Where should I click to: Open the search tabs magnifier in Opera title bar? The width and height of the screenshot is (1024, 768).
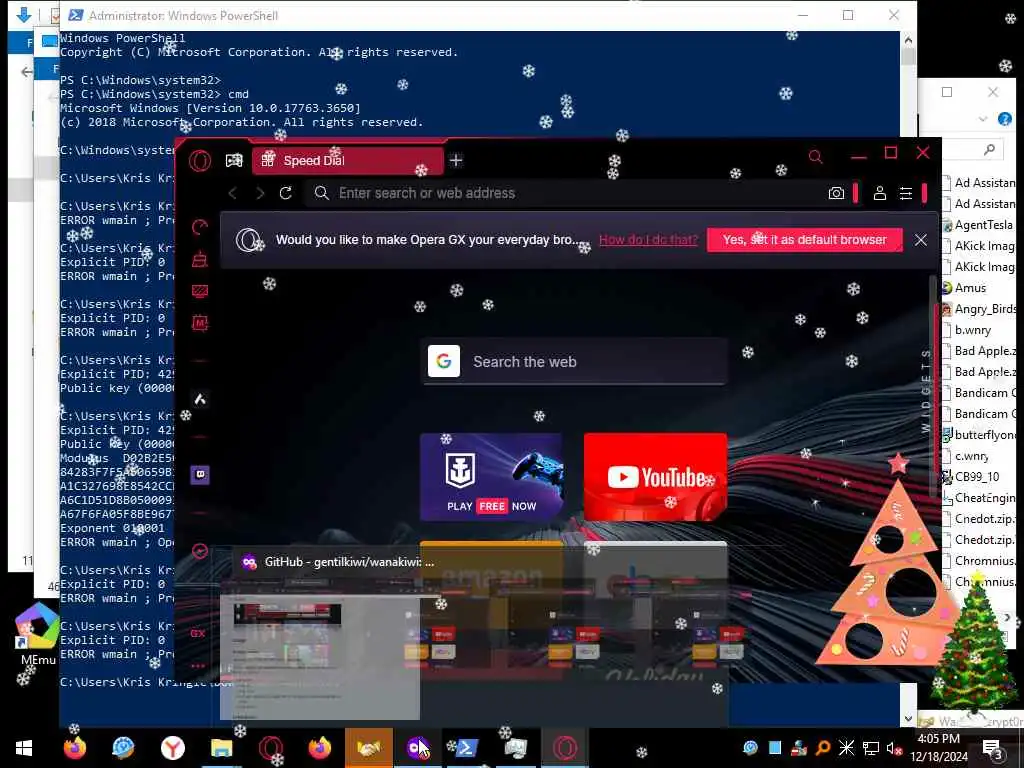[x=815, y=157]
